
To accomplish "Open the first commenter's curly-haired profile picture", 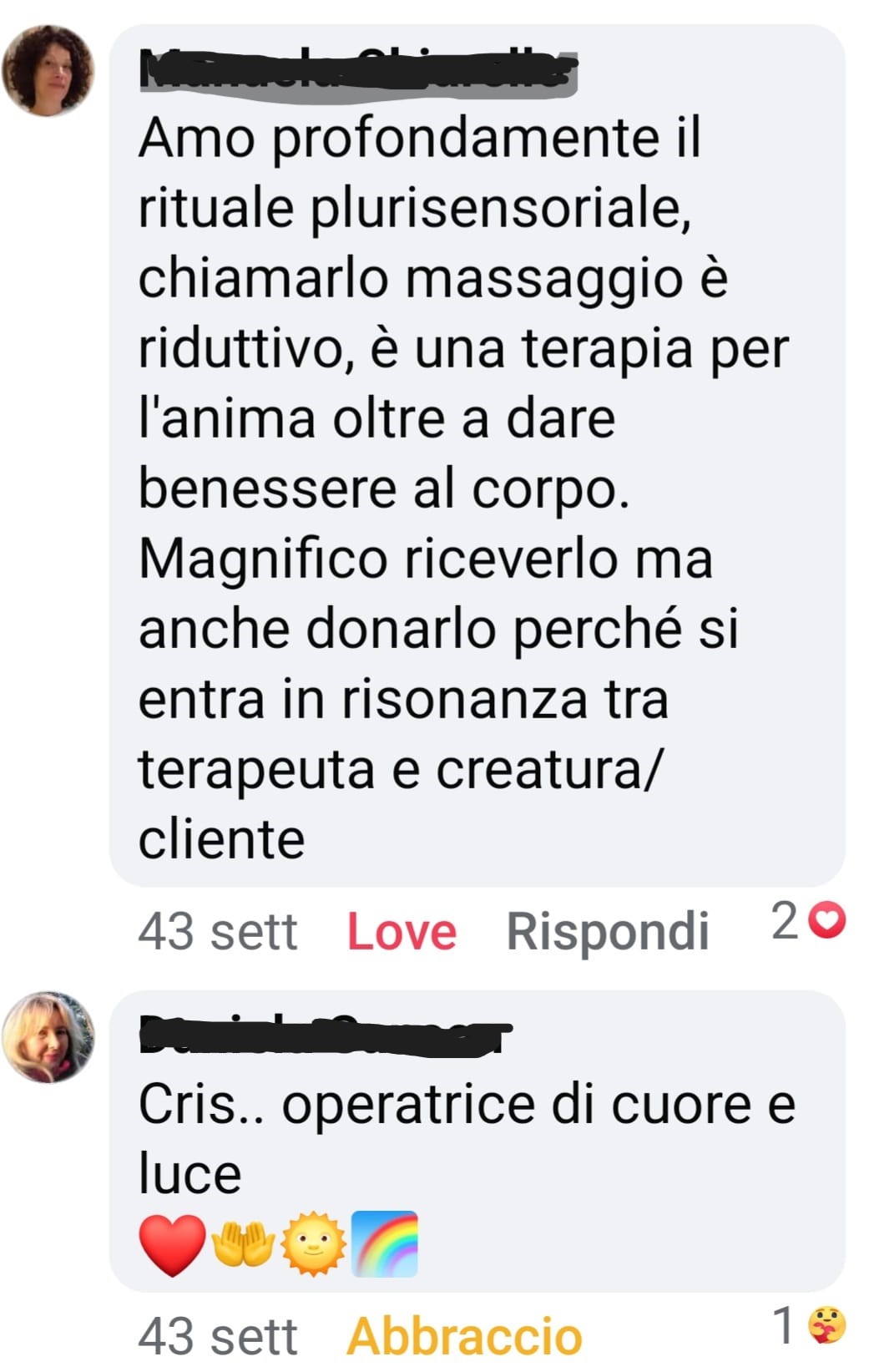I will point(48,71).
